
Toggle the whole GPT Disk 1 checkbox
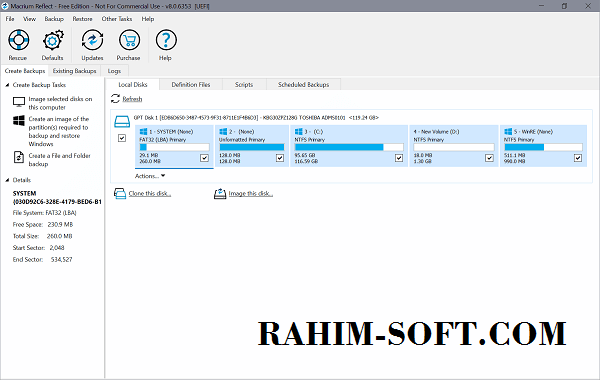[122, 138]
